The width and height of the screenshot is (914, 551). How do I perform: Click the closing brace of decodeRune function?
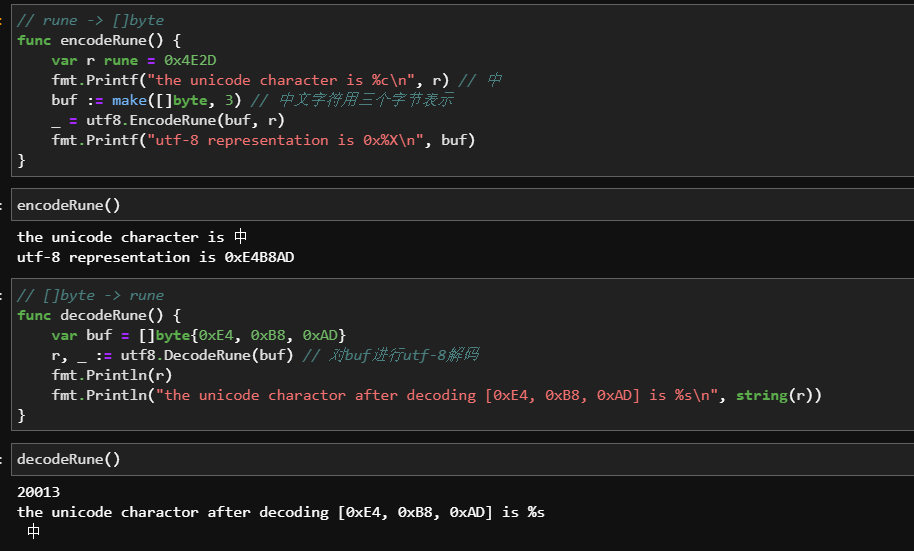pos(22,415)
